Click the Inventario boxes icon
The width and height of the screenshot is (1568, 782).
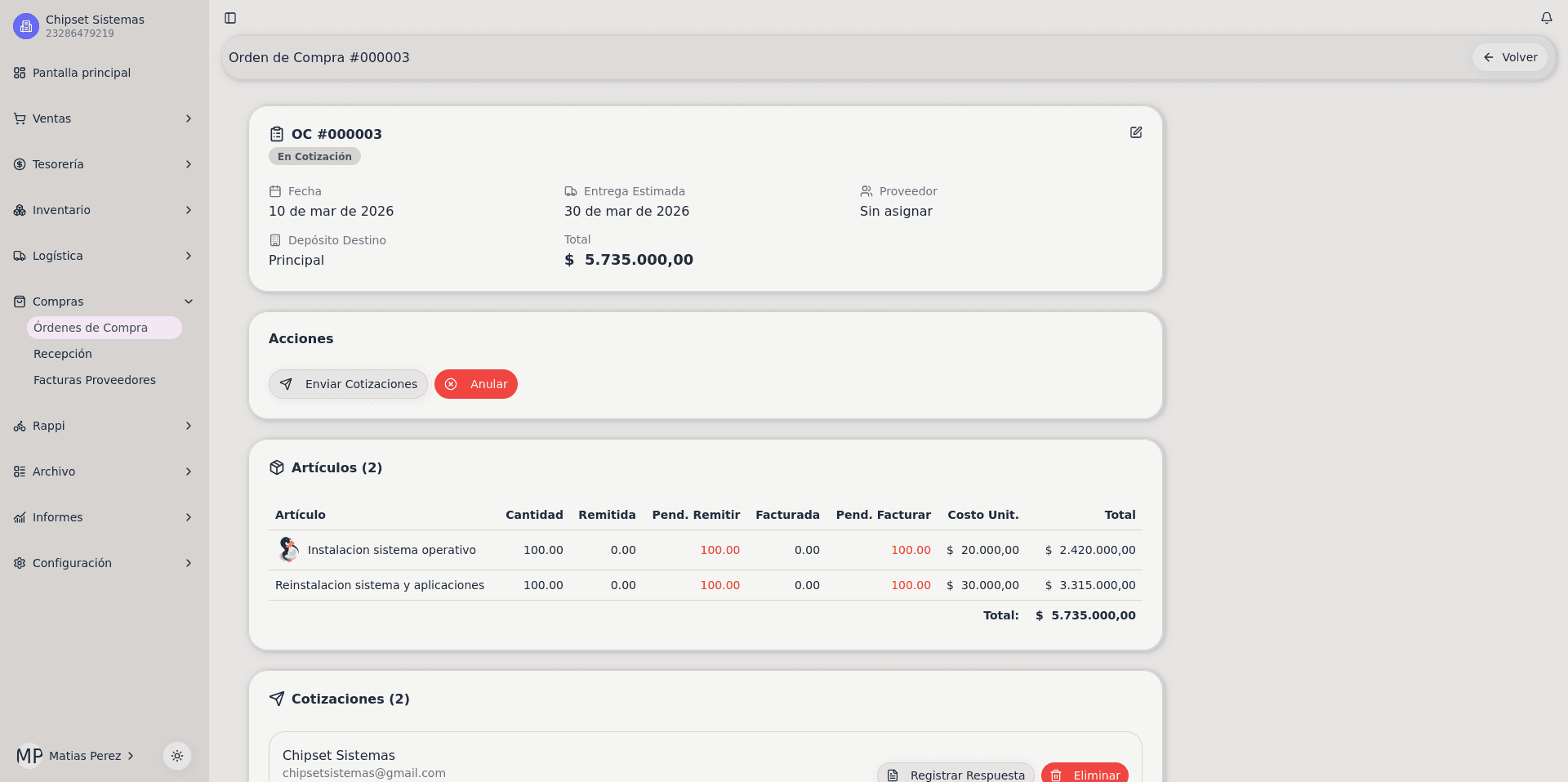(20, 210)
